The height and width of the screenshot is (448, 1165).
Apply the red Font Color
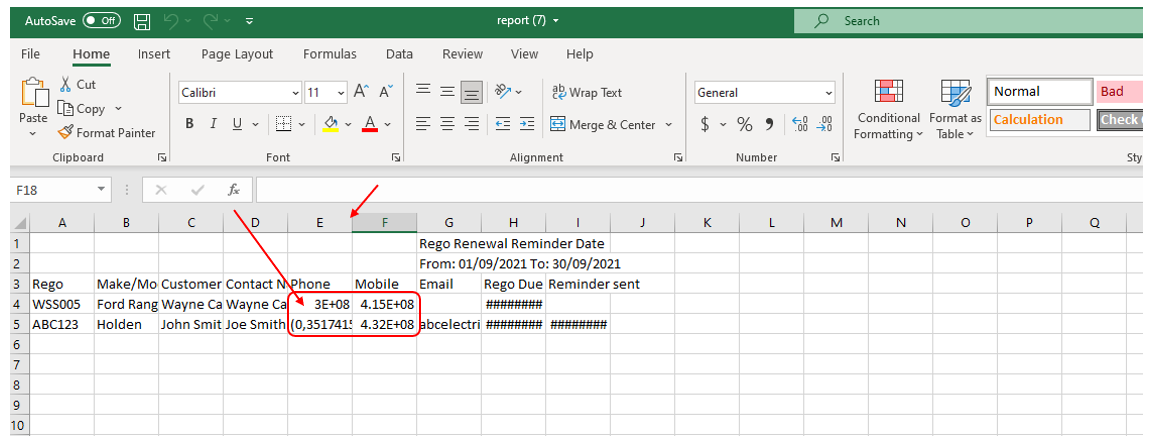(x=369, y=124)
